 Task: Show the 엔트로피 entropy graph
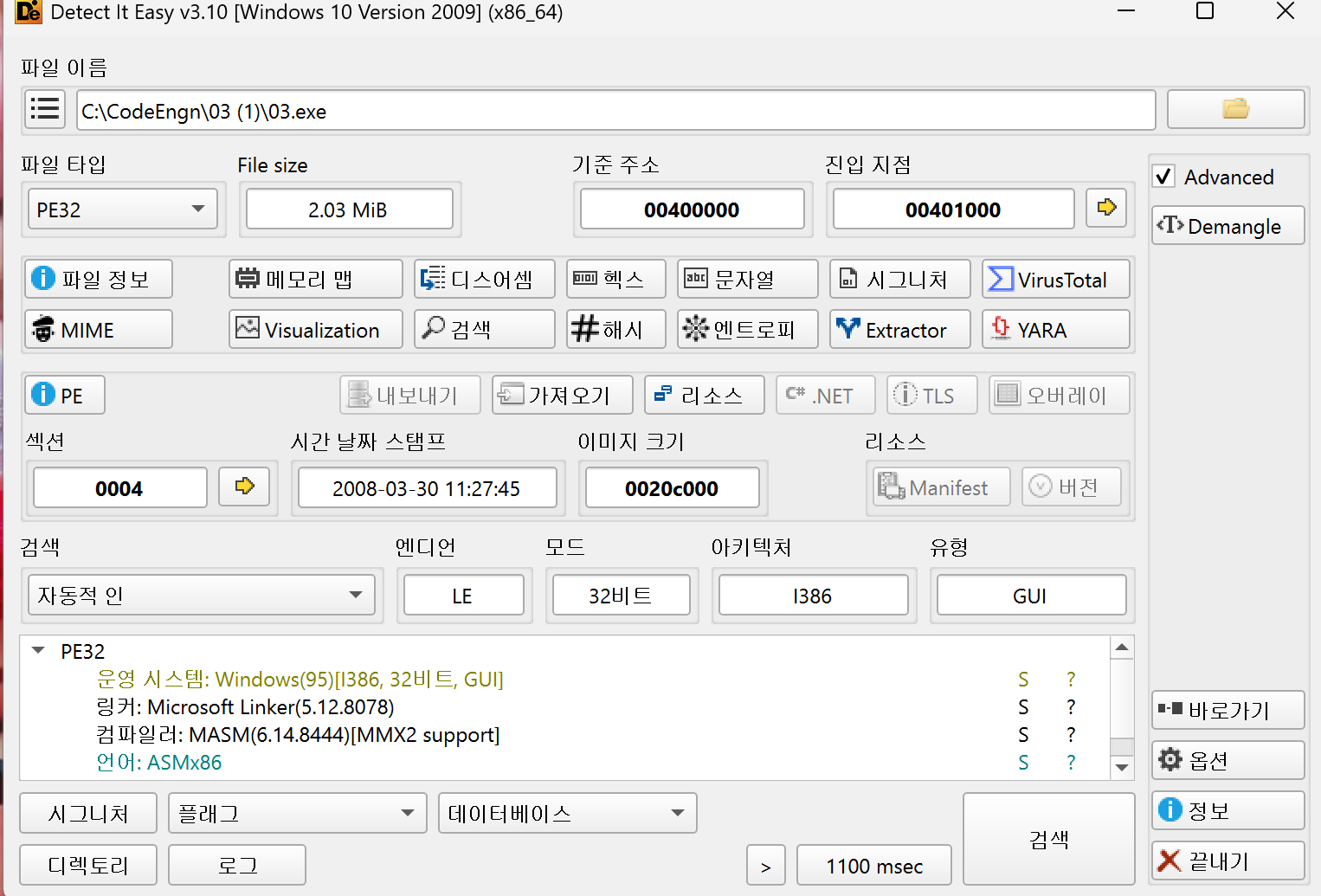pyautogui.click(x=748, y=329)
